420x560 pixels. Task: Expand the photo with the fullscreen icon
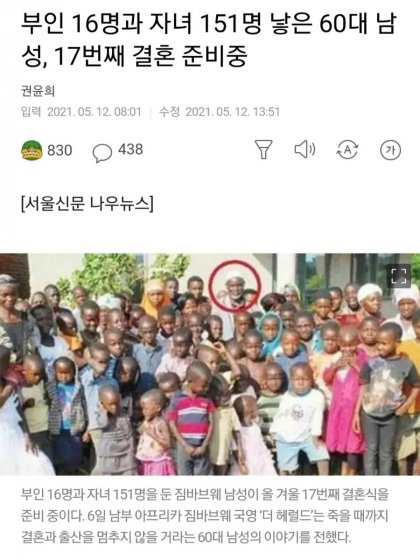[x=399, y=275]
